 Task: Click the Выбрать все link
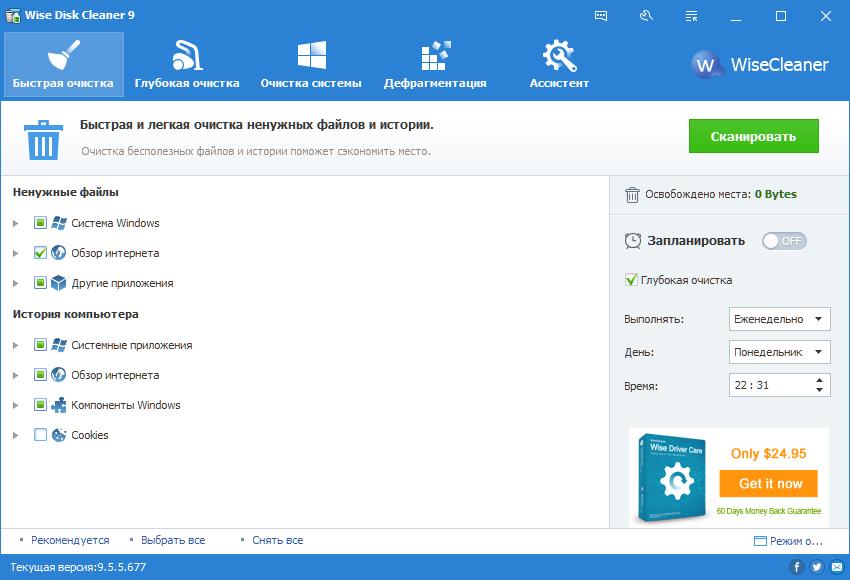(x=173, y=540)
